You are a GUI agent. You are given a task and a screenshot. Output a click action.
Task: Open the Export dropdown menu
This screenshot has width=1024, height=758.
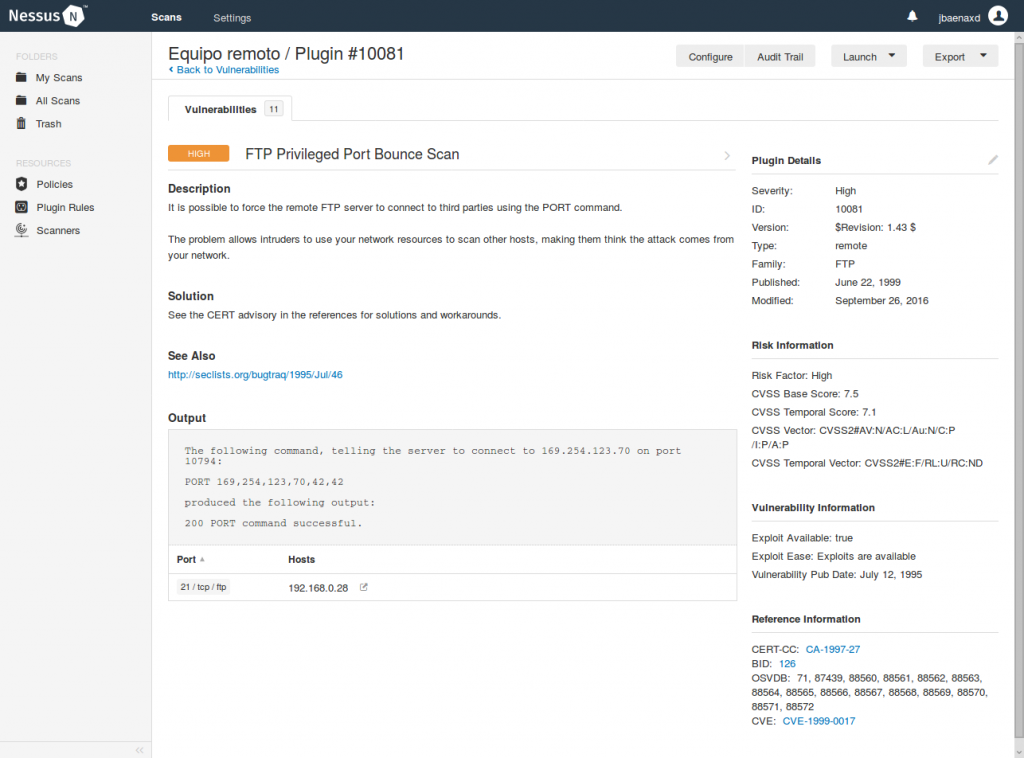point(959,57)
